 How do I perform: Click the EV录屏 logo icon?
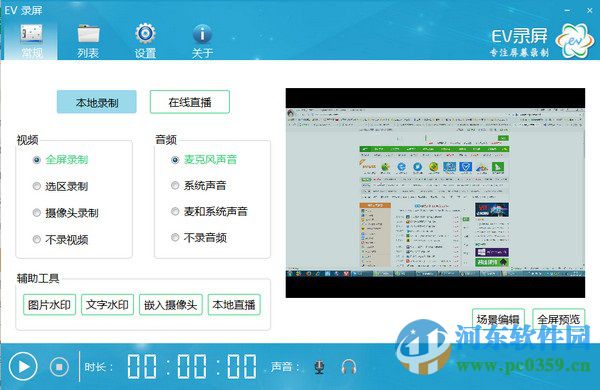(574, 41)
